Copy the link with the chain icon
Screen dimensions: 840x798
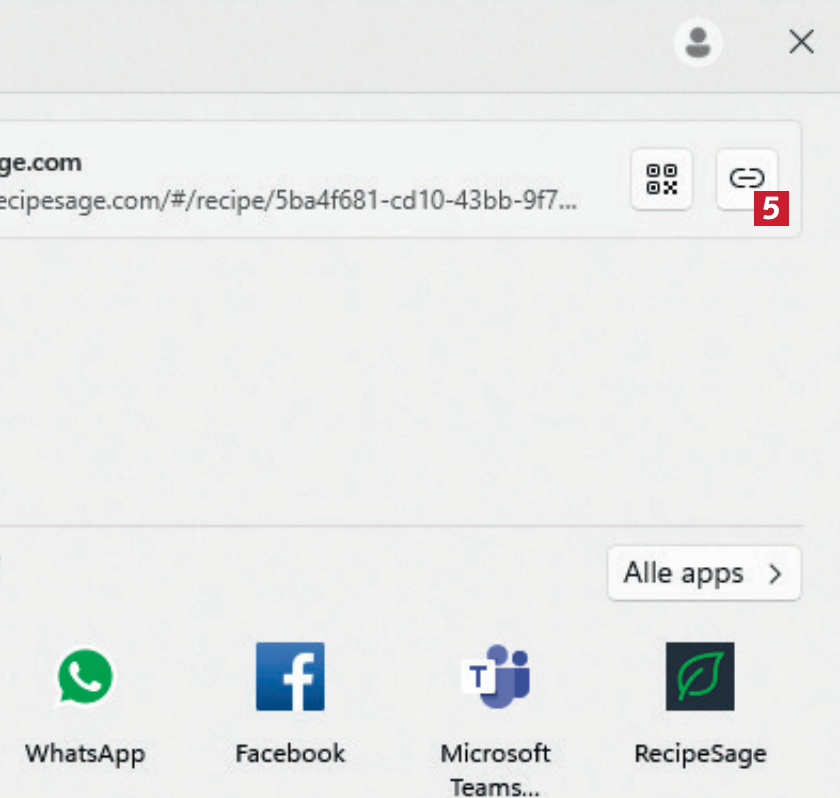pos(747,179)
